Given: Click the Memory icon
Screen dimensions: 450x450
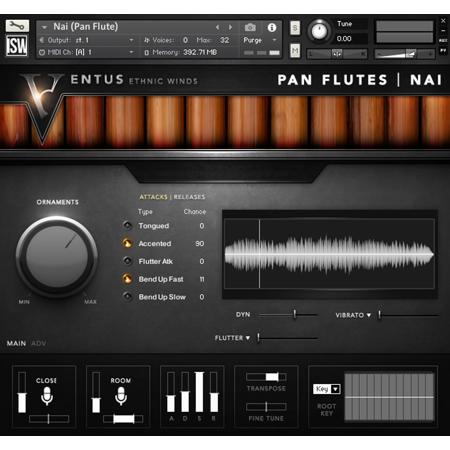Looking at the screenshot, I should pos(147,53).
